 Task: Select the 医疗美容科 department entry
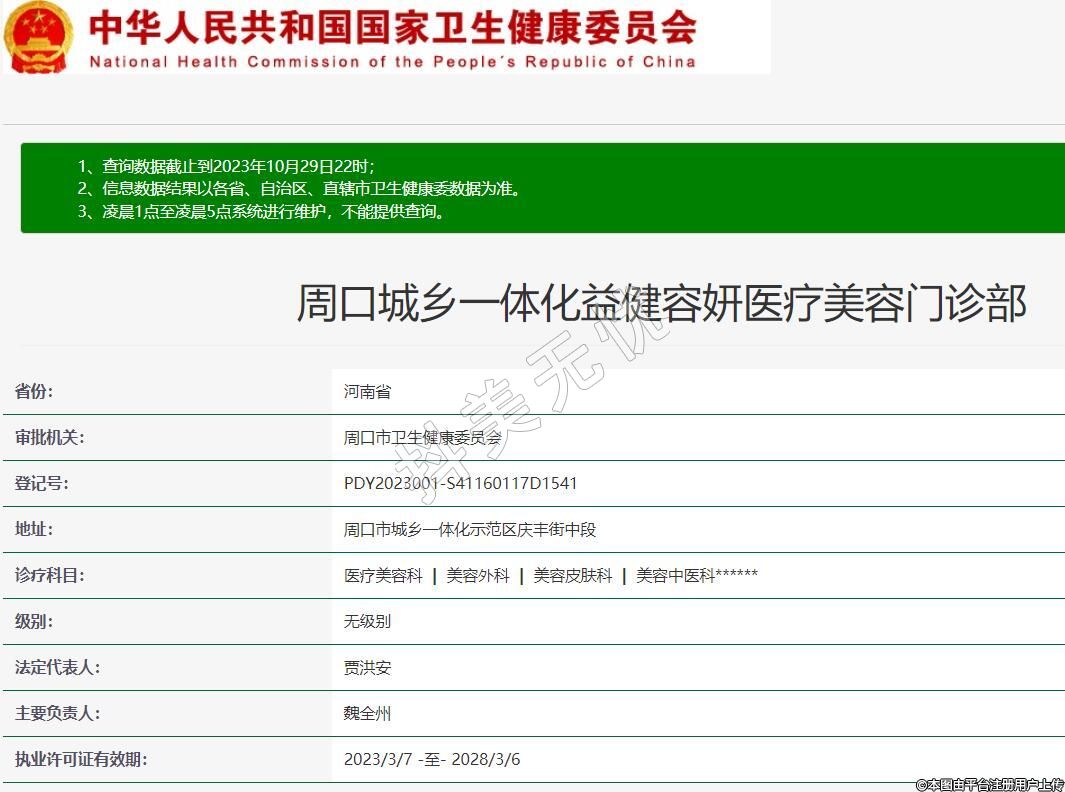(x=383, y=576)
